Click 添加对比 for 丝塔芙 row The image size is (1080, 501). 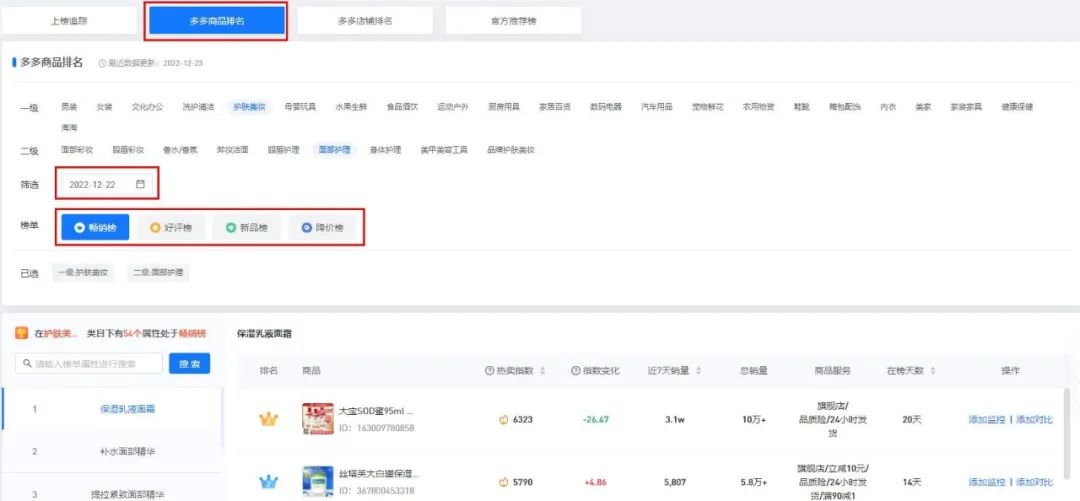click(x=1035, y=482)
